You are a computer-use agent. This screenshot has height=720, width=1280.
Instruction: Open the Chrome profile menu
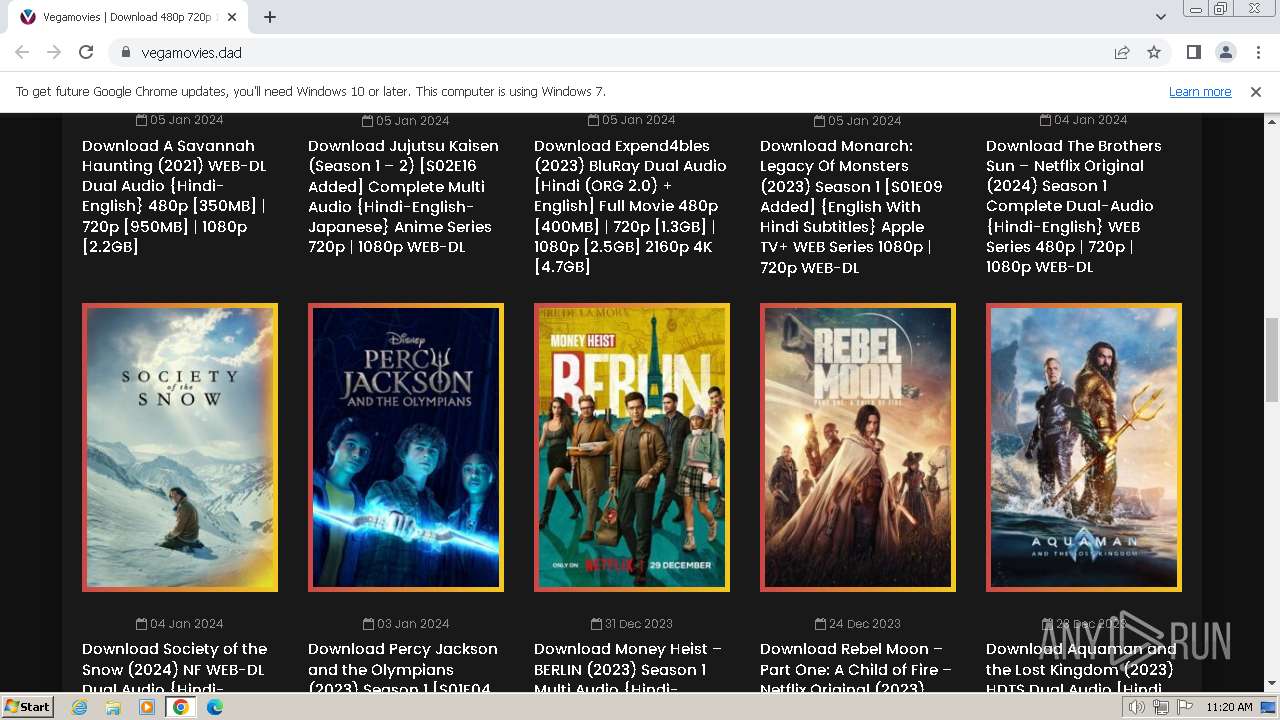[1225, 52]
